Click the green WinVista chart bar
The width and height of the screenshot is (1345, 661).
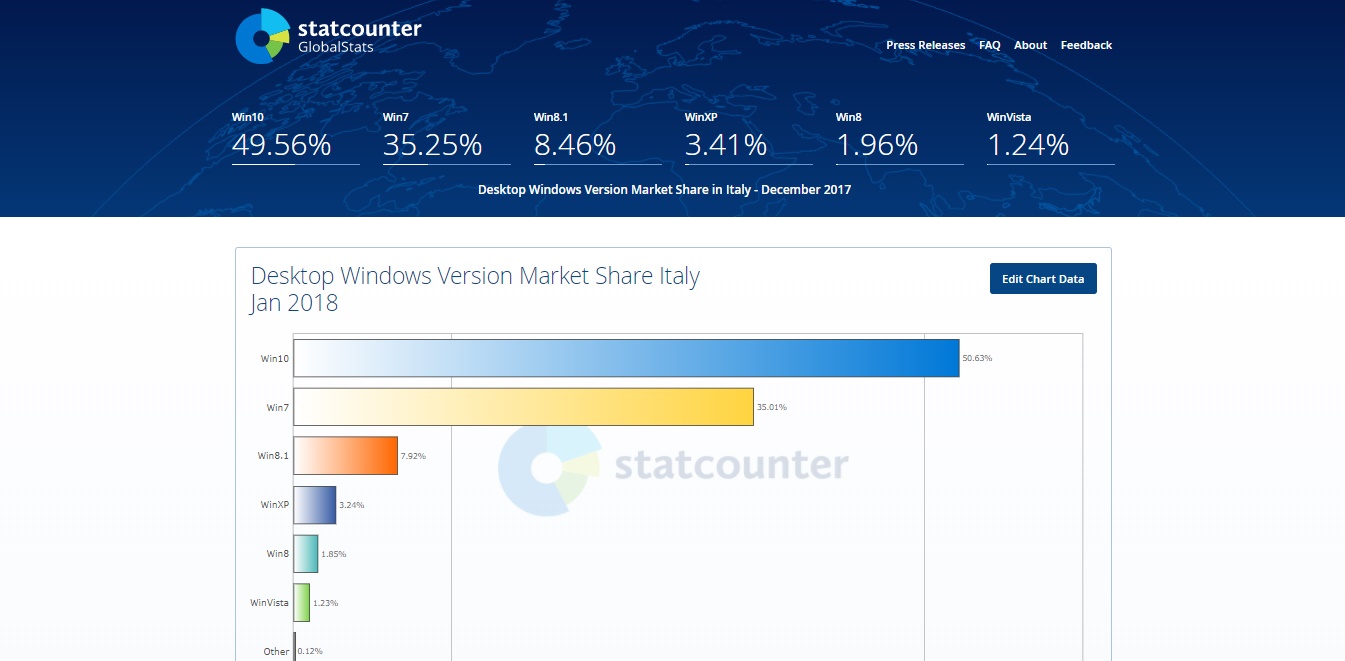pyautogui.click(x=302, y=603)
